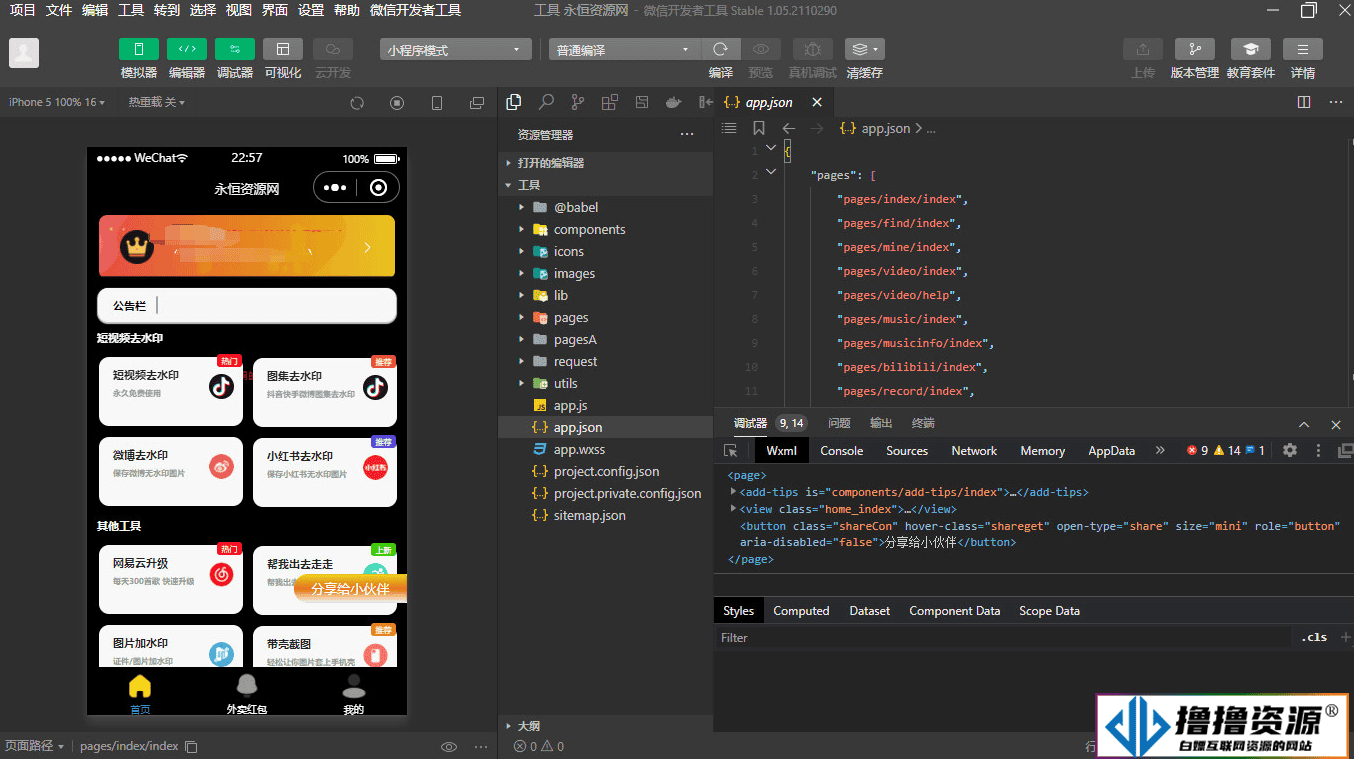Viewport: 1354px width, 759px height.
Task: Click the preview eye icon
Action: (761, 49)
